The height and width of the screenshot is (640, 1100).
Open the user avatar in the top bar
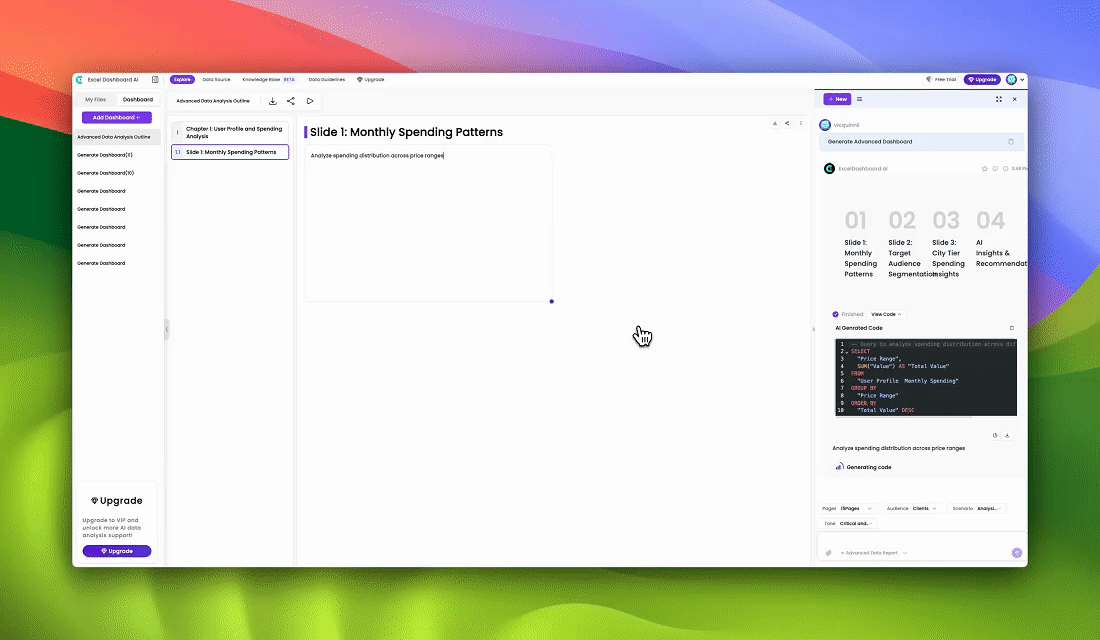pyautogui.click(x=1012, y=80)
